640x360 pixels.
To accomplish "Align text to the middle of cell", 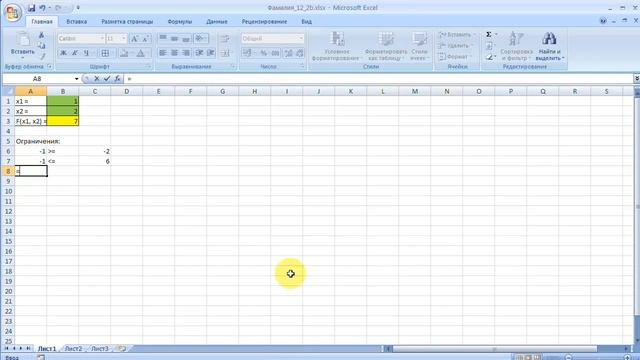I will click(x=174, y=38).
